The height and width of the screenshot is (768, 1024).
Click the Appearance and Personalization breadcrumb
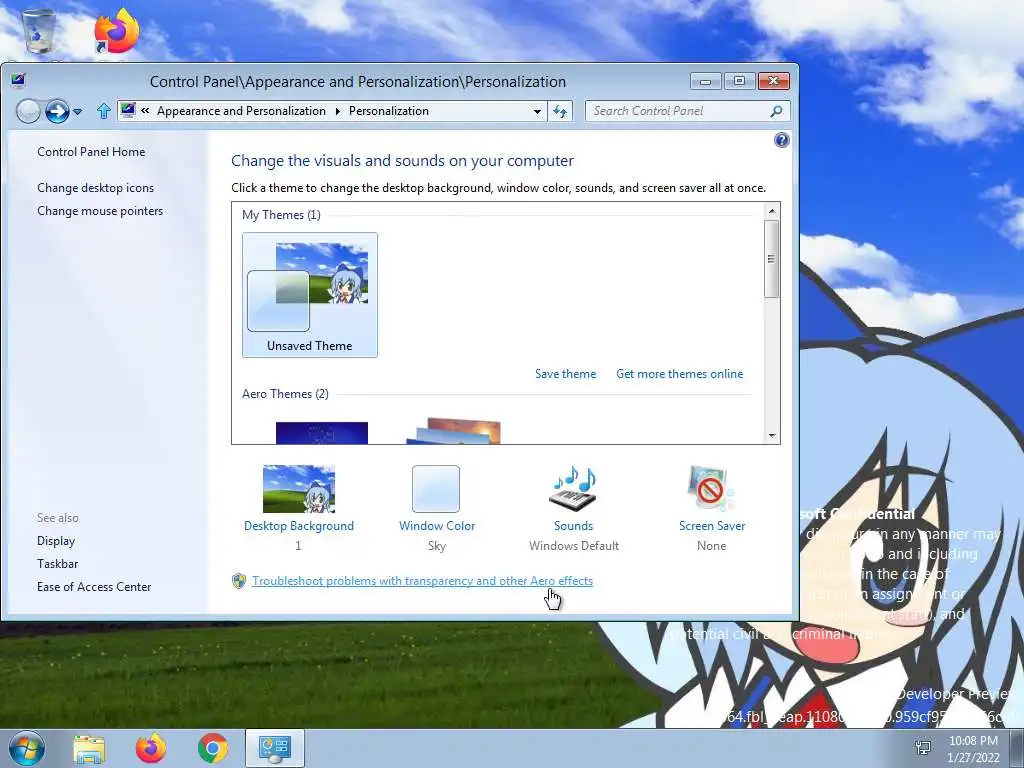point(241,111)
